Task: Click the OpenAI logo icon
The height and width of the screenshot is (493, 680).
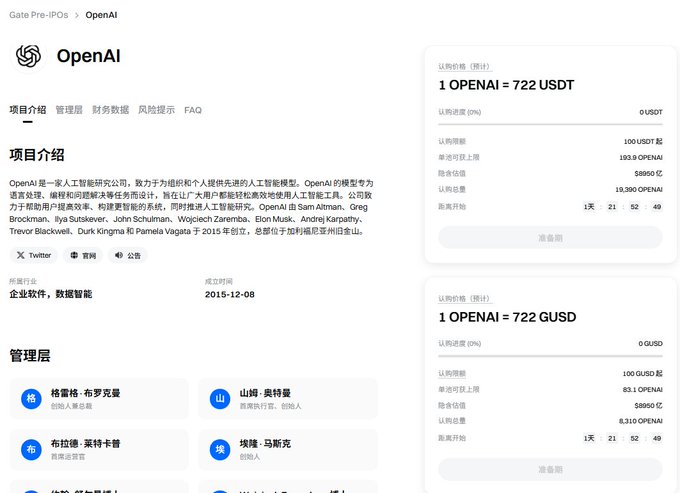Action: pyautogui.click(x=28, y=56)
